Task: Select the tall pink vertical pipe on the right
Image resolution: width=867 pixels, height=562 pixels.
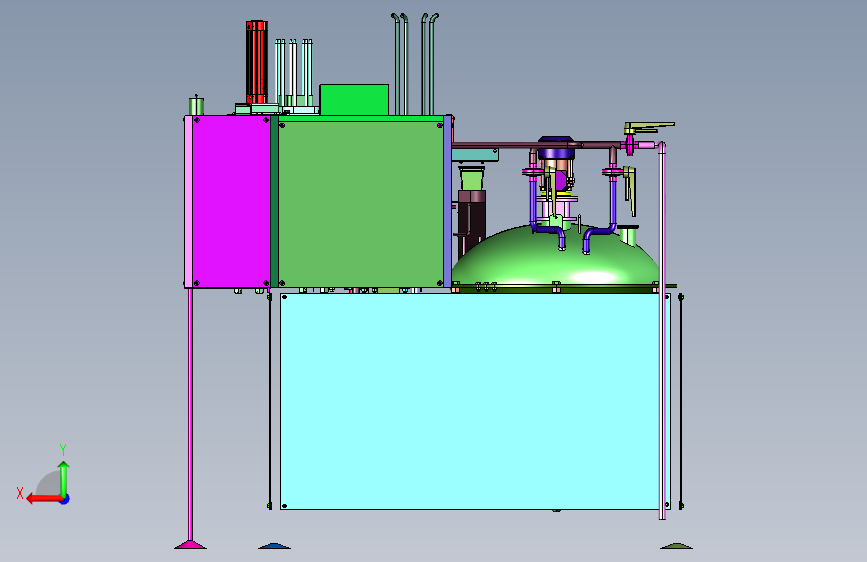Action: coord(662,331)
